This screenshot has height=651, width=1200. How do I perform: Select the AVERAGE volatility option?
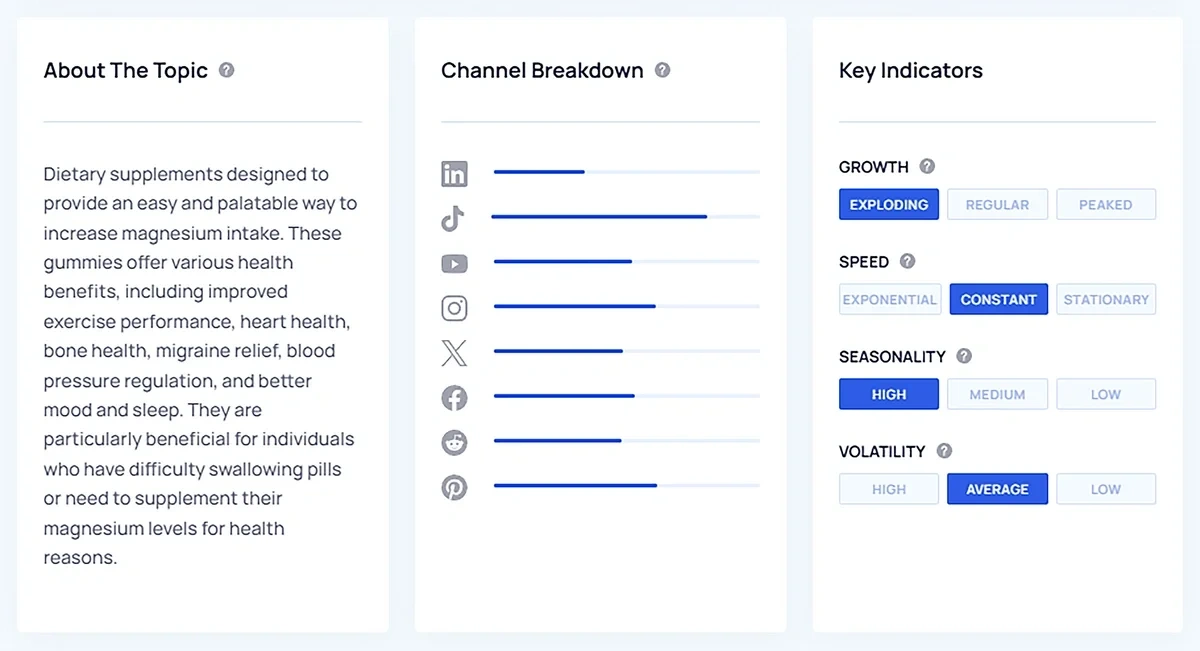point(997,488)
